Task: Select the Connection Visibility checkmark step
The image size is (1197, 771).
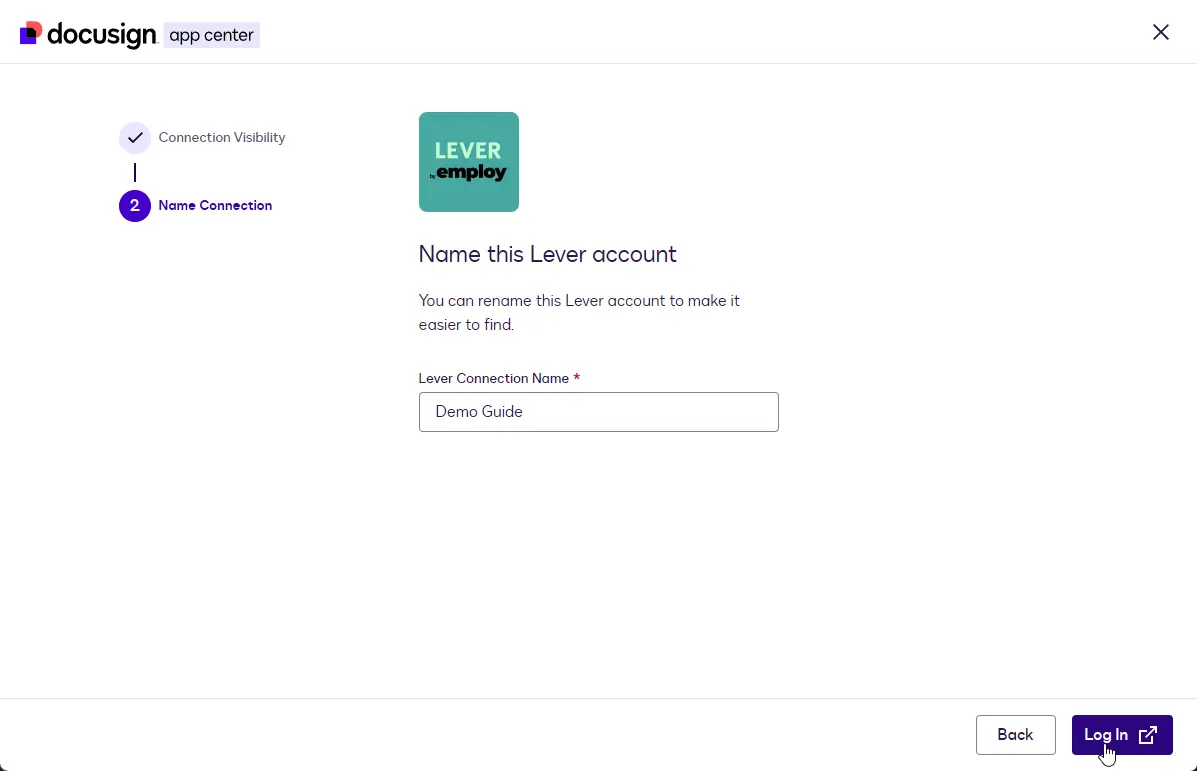Action: point(134,137)
